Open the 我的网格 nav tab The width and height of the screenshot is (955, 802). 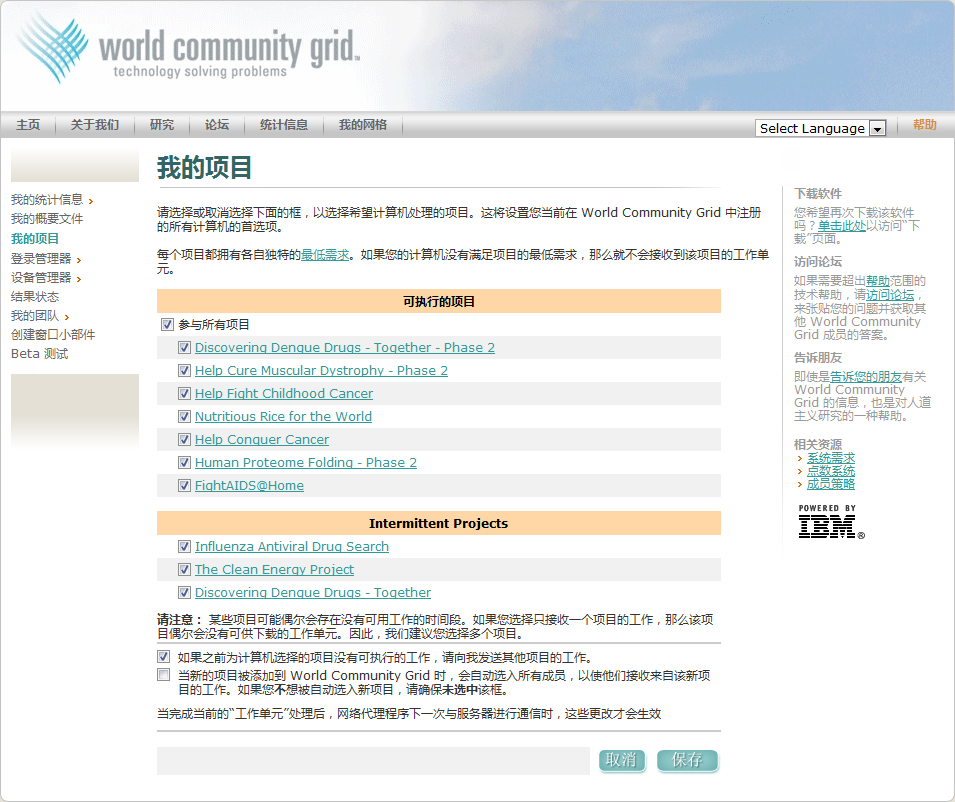pos(363,125)
